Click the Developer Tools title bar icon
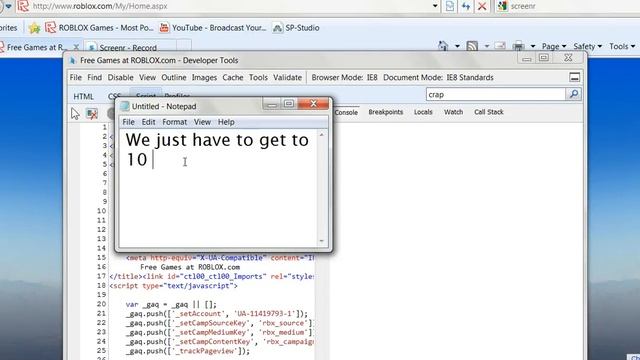Image resolution: width=640 pixels, height=360 pixels. coord(73,60)
